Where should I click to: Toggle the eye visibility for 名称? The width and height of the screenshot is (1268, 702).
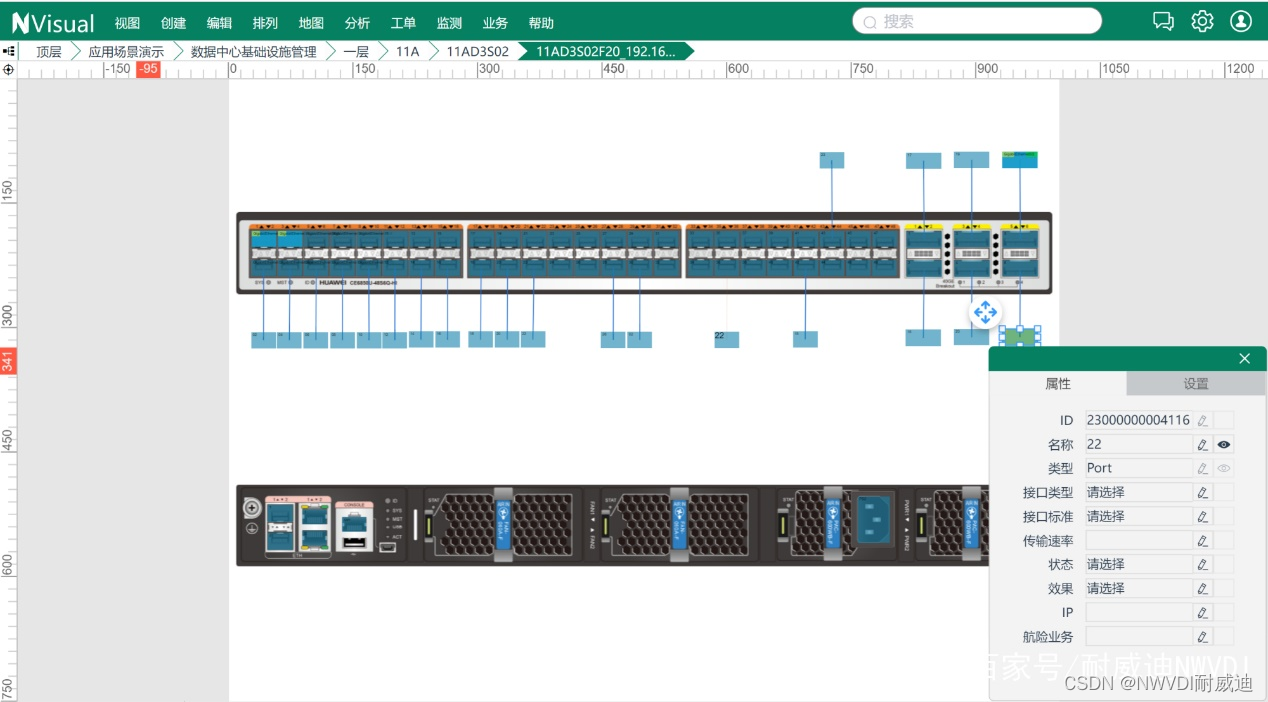point(1224,444)
